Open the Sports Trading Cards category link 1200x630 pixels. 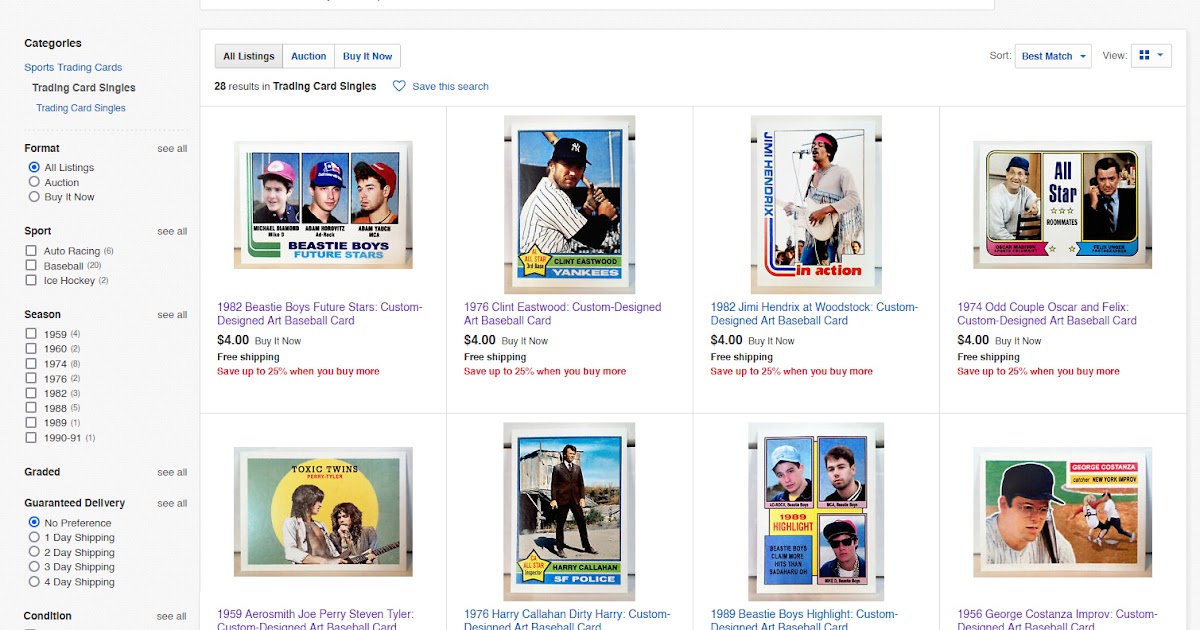click(73, 67)
